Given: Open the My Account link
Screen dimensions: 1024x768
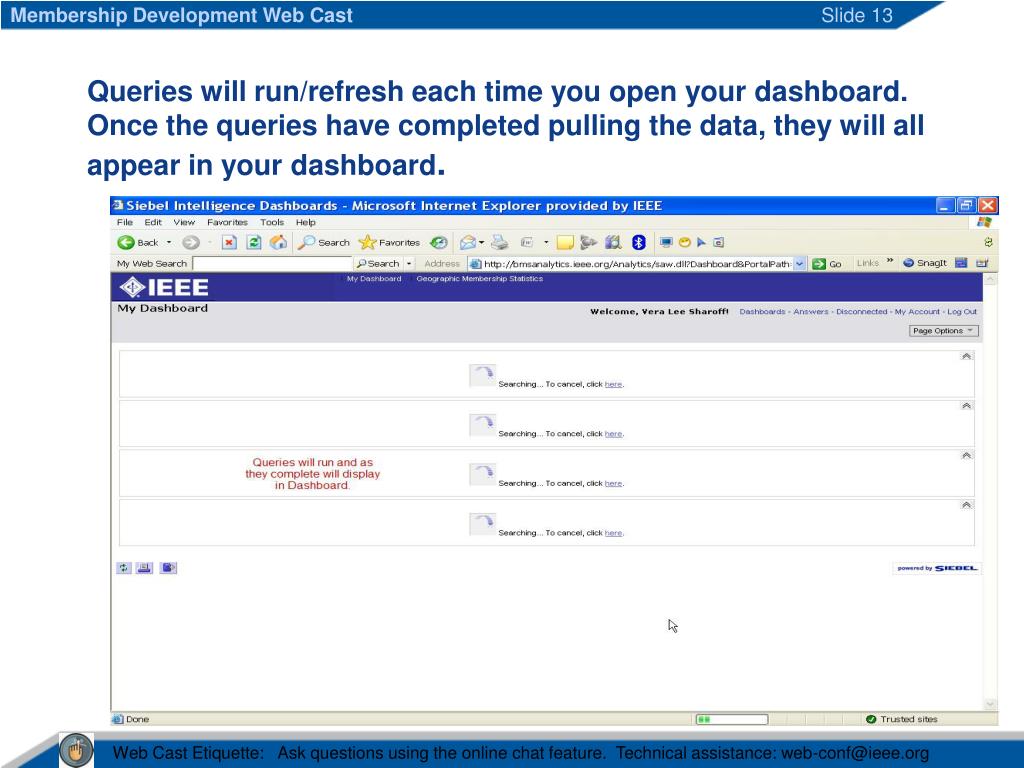Looking at the screenshot, I should click(917, 312).
